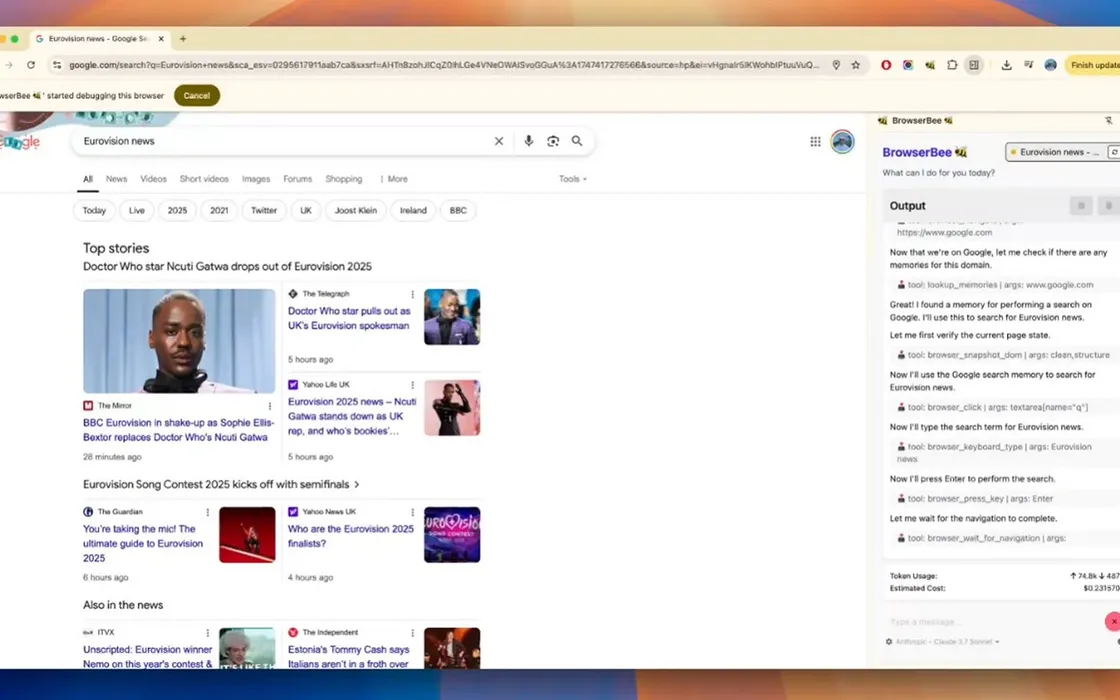1120x700 pixels.
Task: Switch to the Short videos tab
Action: 204,179
